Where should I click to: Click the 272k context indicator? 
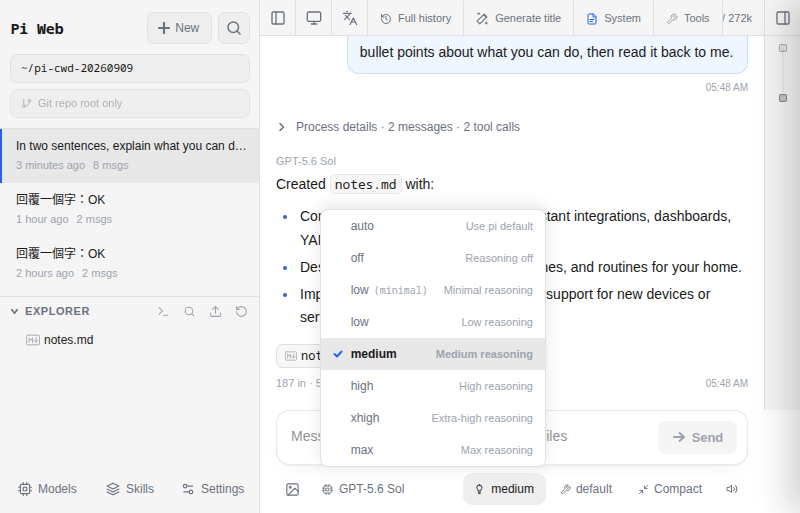[x=738, y=18]
